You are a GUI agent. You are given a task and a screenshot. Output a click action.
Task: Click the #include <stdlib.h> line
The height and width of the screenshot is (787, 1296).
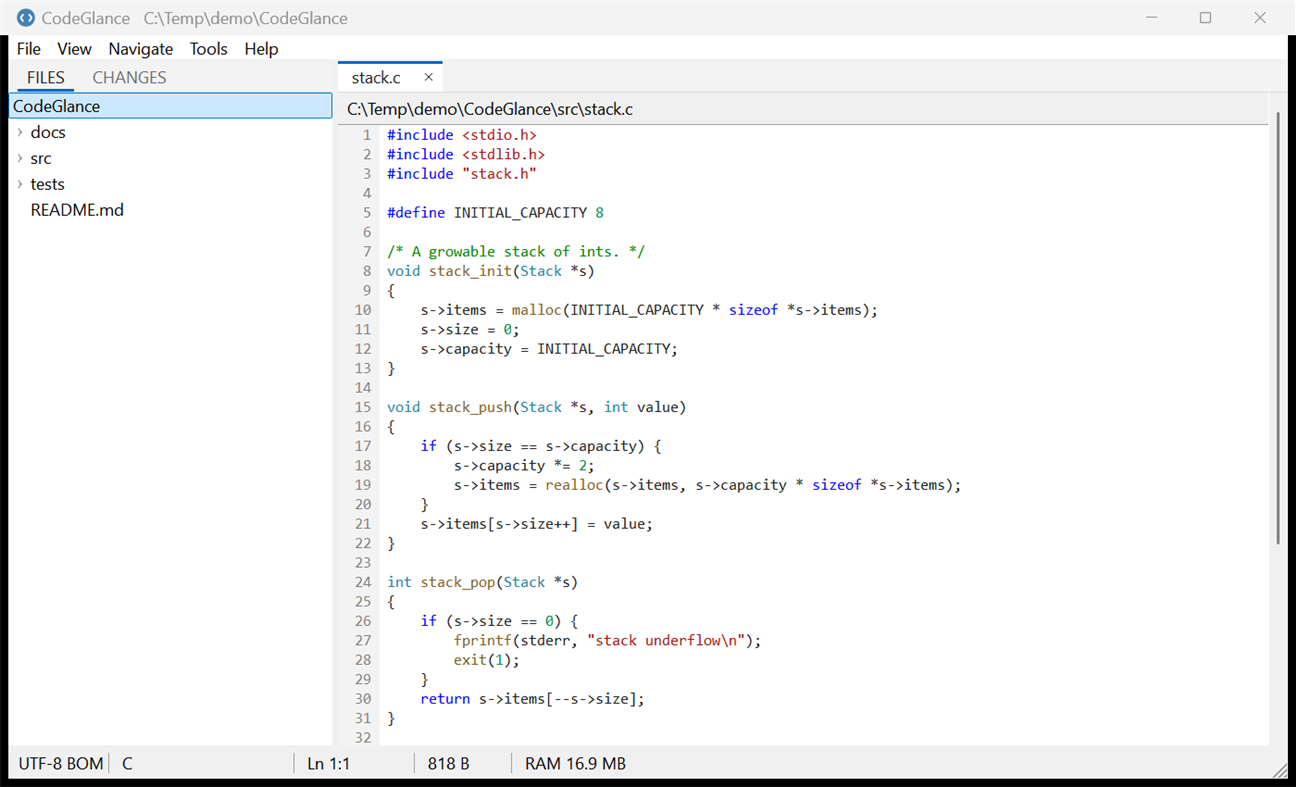[x=466, y=154]
